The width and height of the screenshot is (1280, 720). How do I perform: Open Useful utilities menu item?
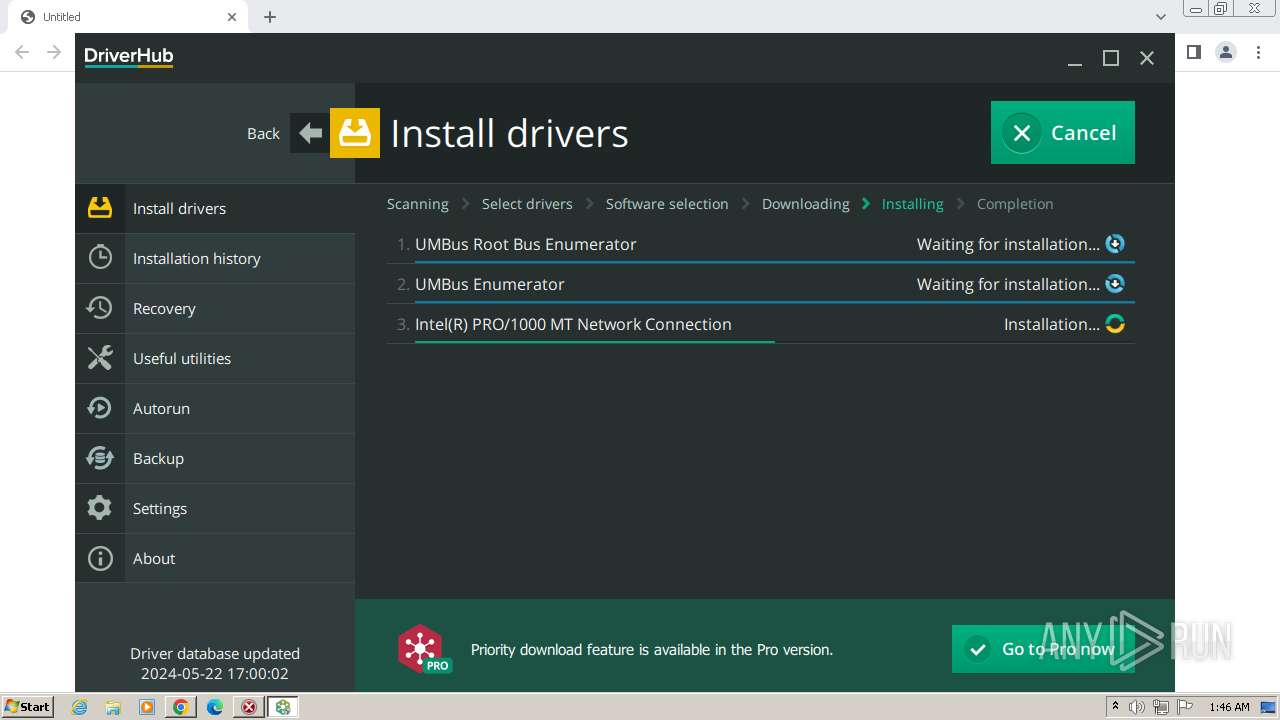(215, 358)
